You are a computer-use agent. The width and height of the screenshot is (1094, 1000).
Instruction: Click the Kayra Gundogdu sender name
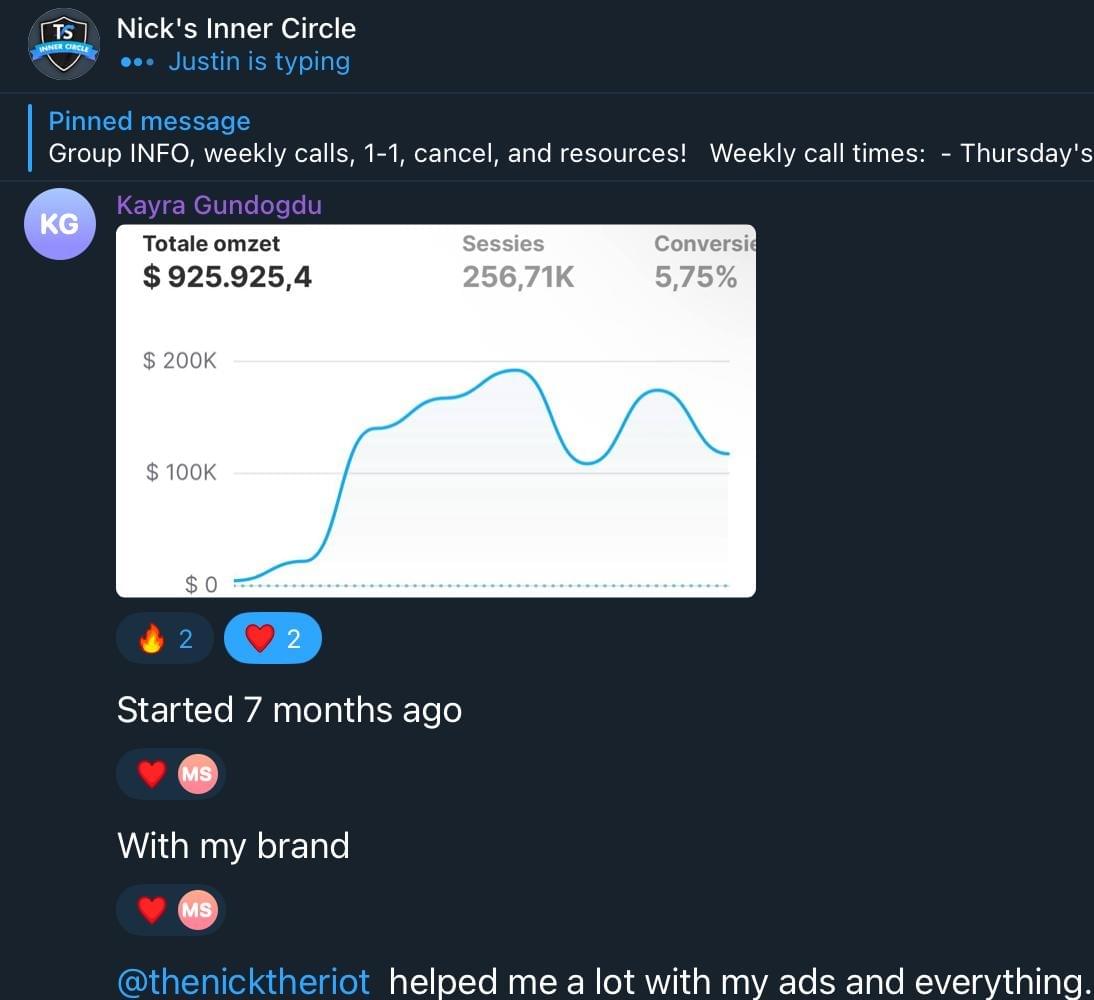click(219, 205)
